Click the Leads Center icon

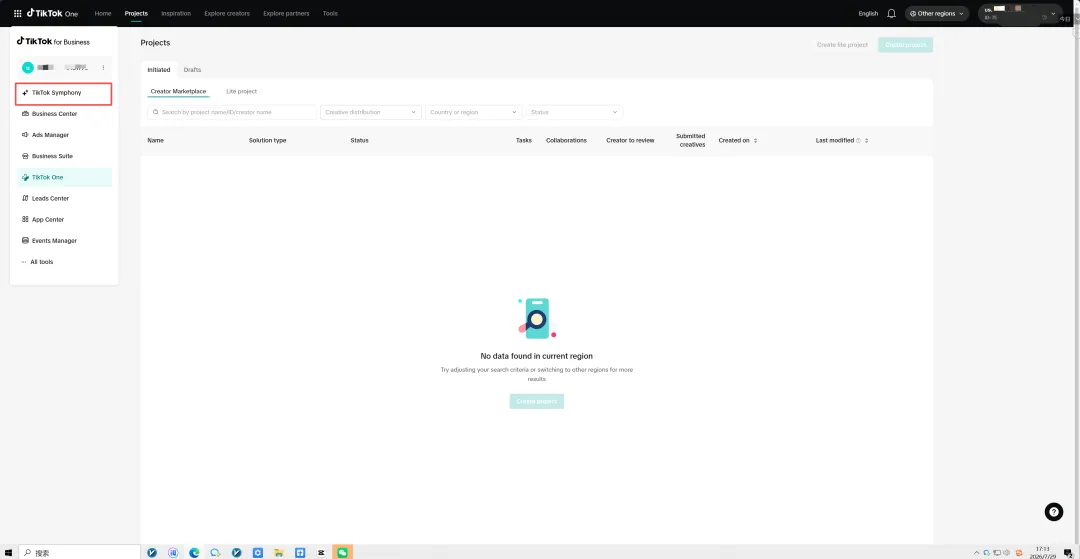(x=25, y=198)
